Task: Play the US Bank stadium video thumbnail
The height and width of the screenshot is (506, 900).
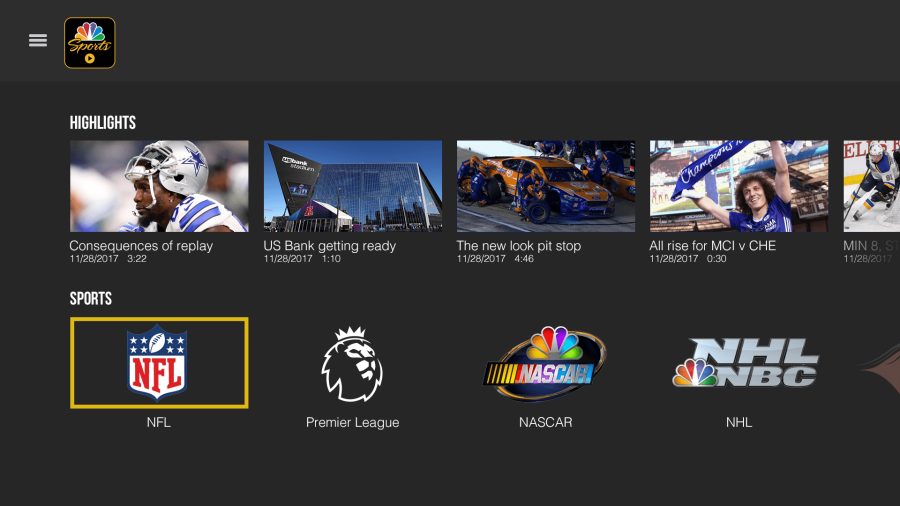Action: [x=352, y=186]
